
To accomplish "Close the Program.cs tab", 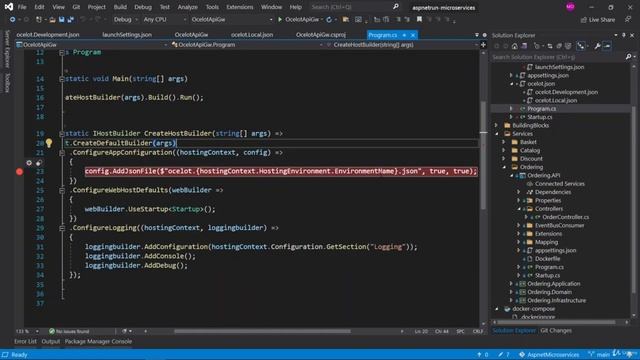I will pos(413,35).
